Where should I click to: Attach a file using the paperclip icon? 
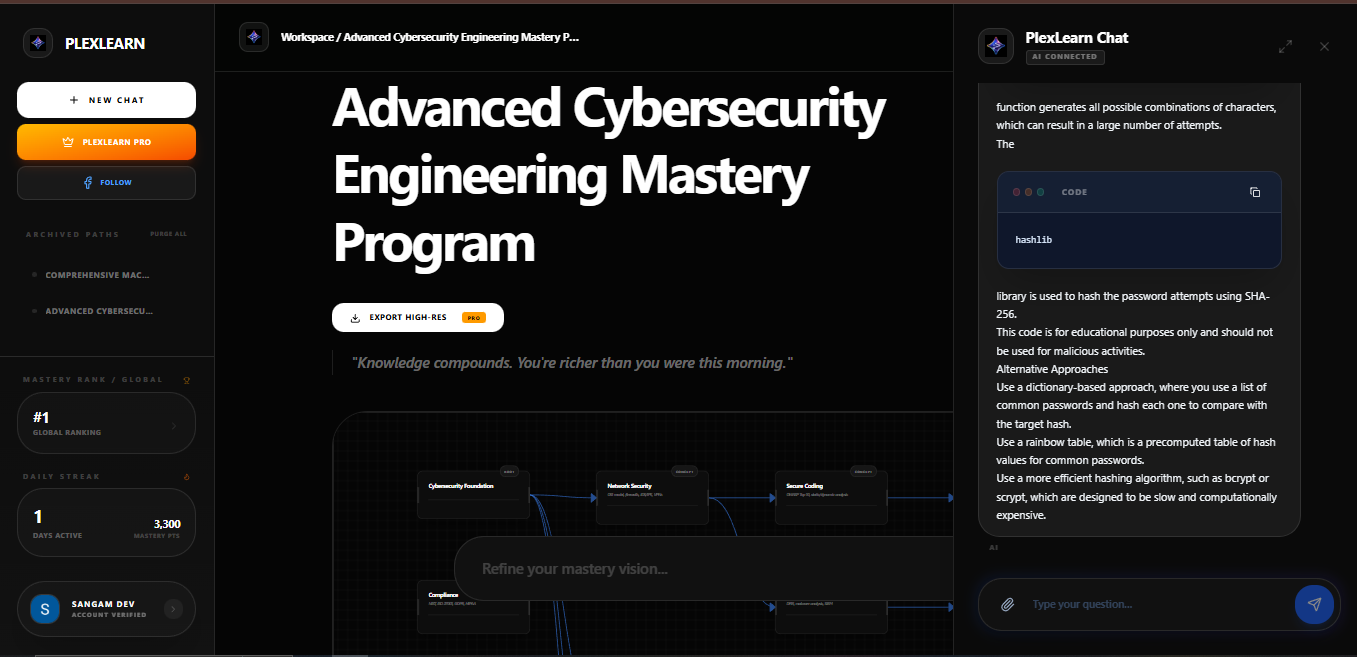(1006, 604)
